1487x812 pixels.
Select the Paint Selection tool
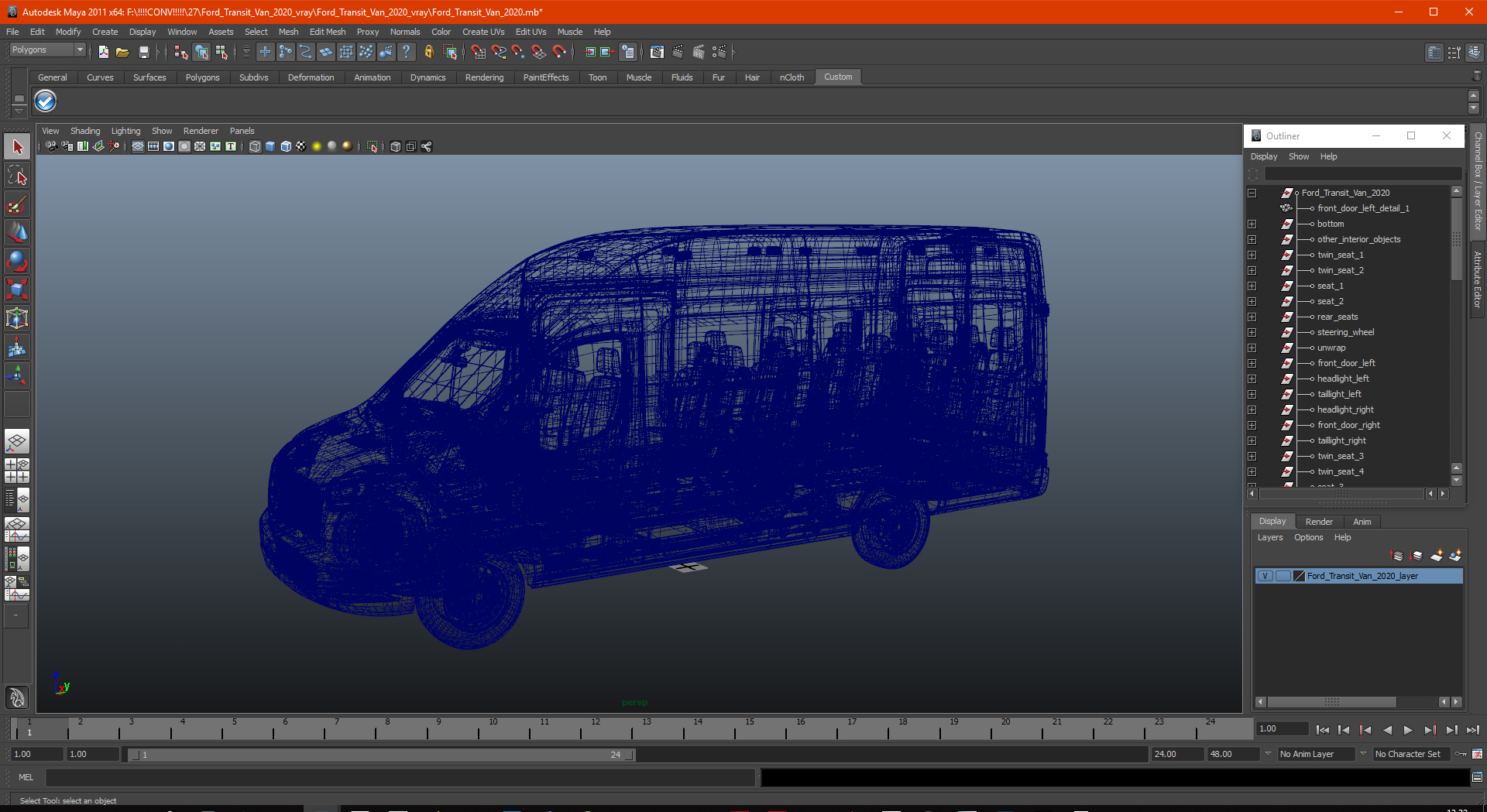(17, 204)
